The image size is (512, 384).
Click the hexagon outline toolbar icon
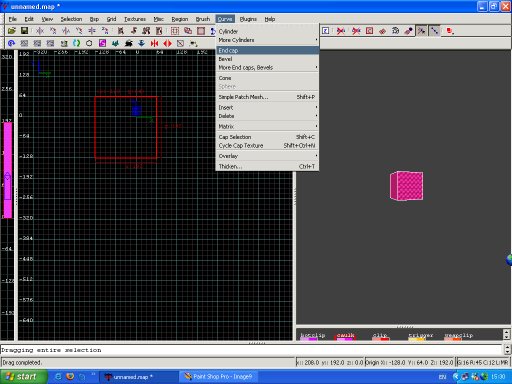click(89, 43)
